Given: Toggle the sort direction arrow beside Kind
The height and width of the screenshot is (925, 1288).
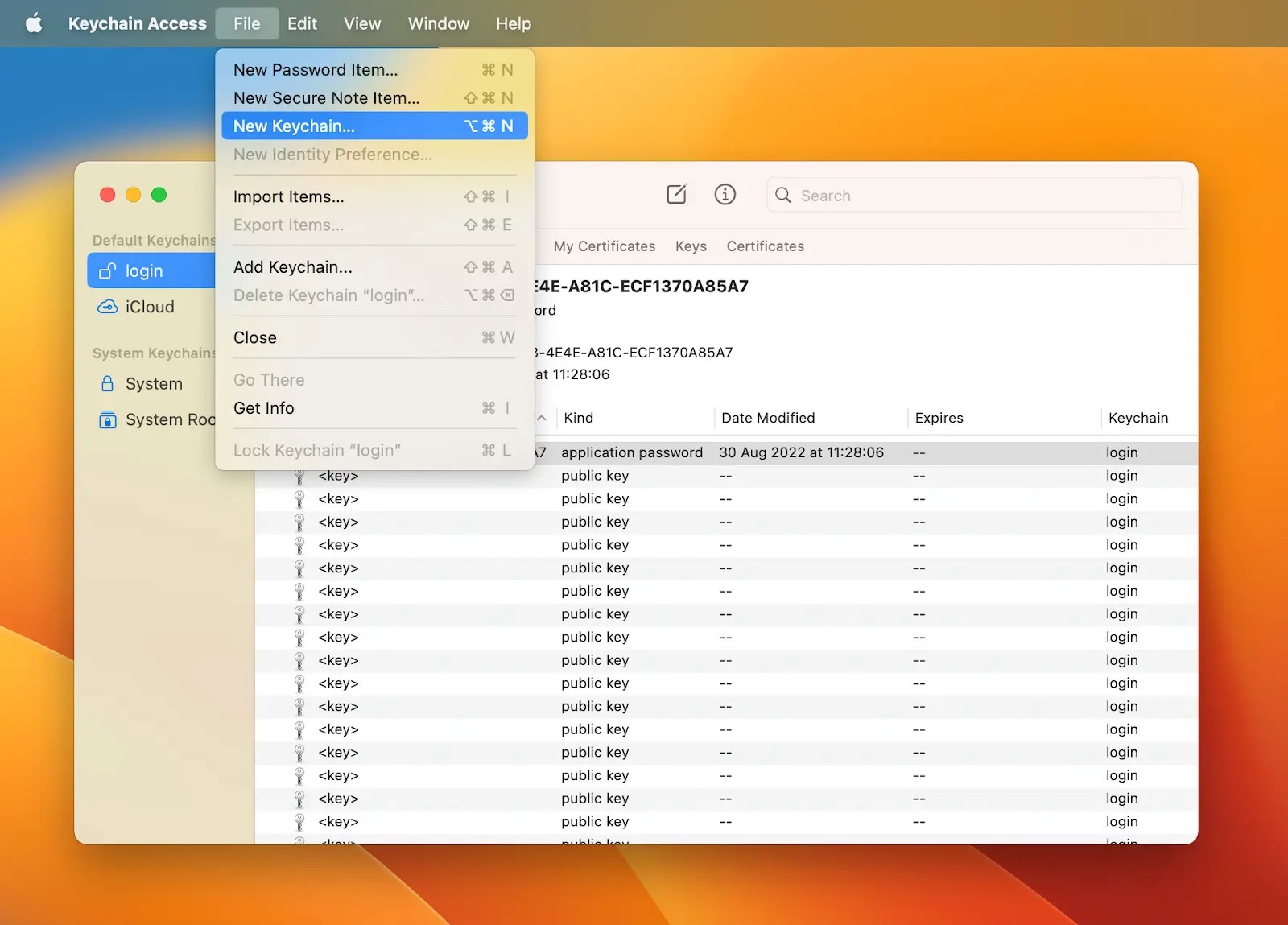Looking at the screenshot, I should 542,418.
